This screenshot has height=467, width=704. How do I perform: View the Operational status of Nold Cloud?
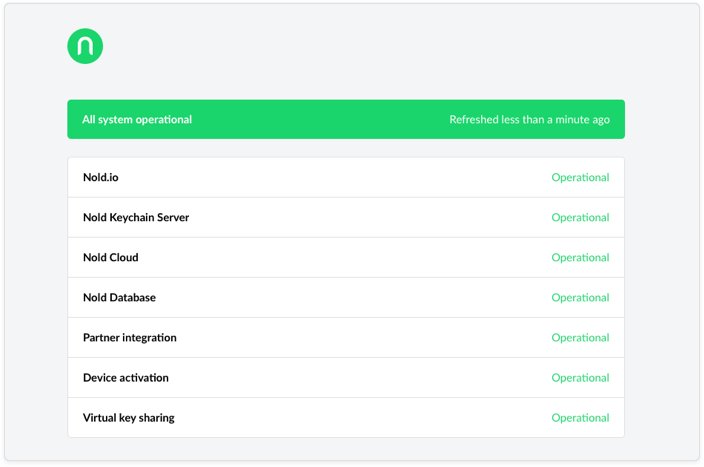[x=580, y=257]
